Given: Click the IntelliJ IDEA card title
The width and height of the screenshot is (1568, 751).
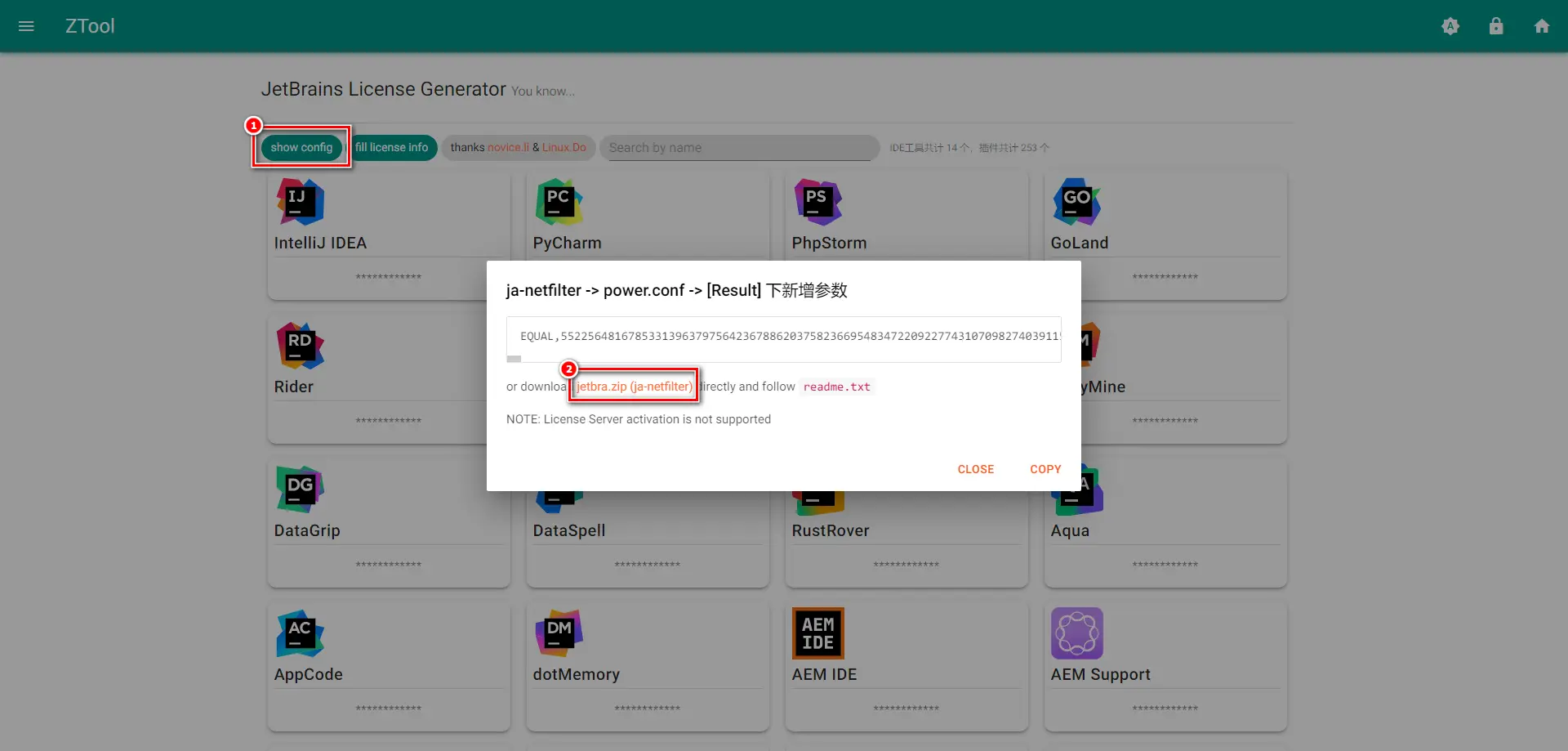Looking at the screenshot, I should click(x=320, y=243).
